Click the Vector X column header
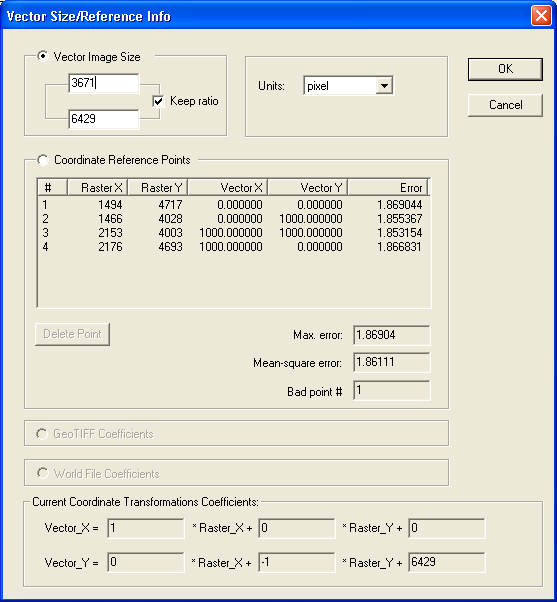 pyautogui.click(x=228, y=187)
